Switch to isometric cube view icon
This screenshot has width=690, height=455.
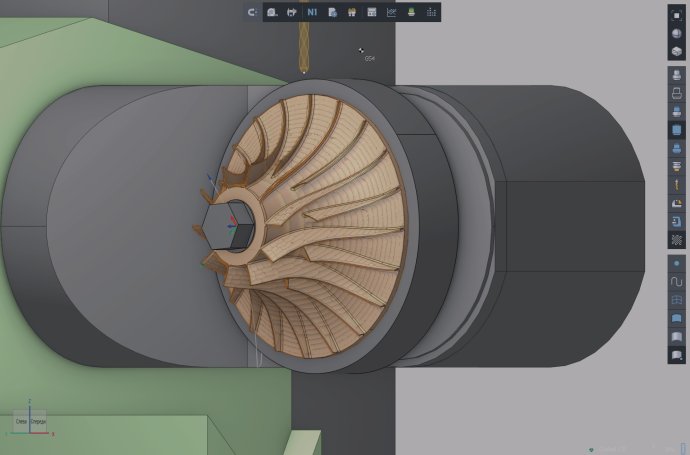(x=677, y=51)
